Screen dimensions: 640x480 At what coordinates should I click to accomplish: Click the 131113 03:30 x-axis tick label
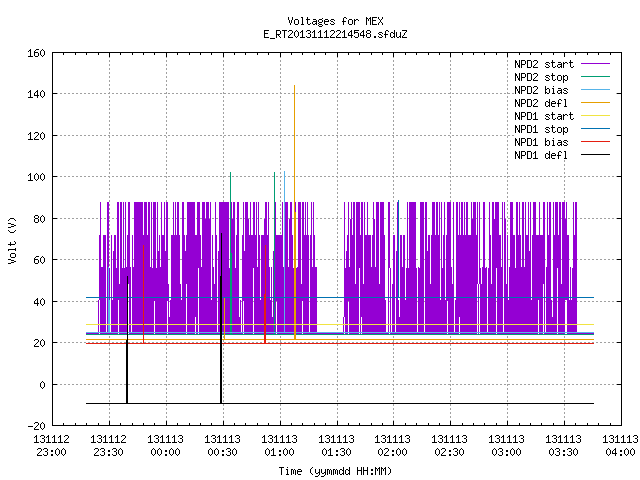pos(564,446)
